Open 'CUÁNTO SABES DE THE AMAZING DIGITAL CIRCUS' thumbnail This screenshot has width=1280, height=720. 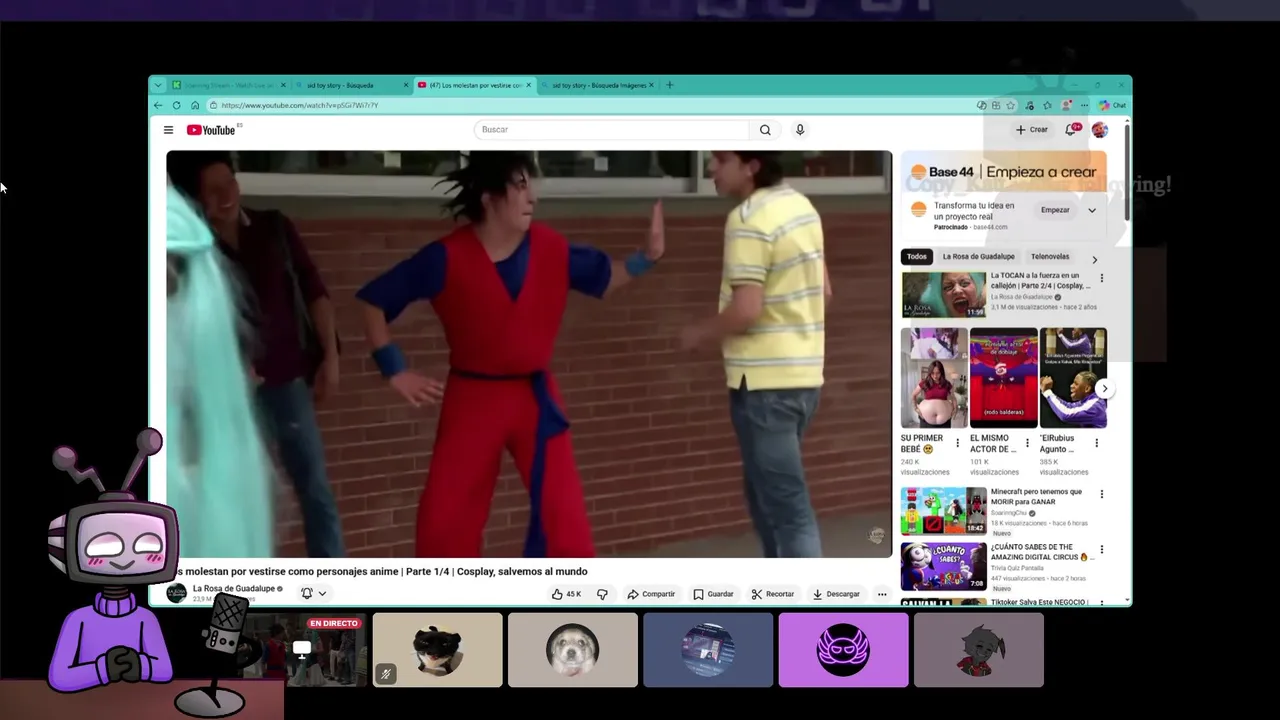[944, 566]
